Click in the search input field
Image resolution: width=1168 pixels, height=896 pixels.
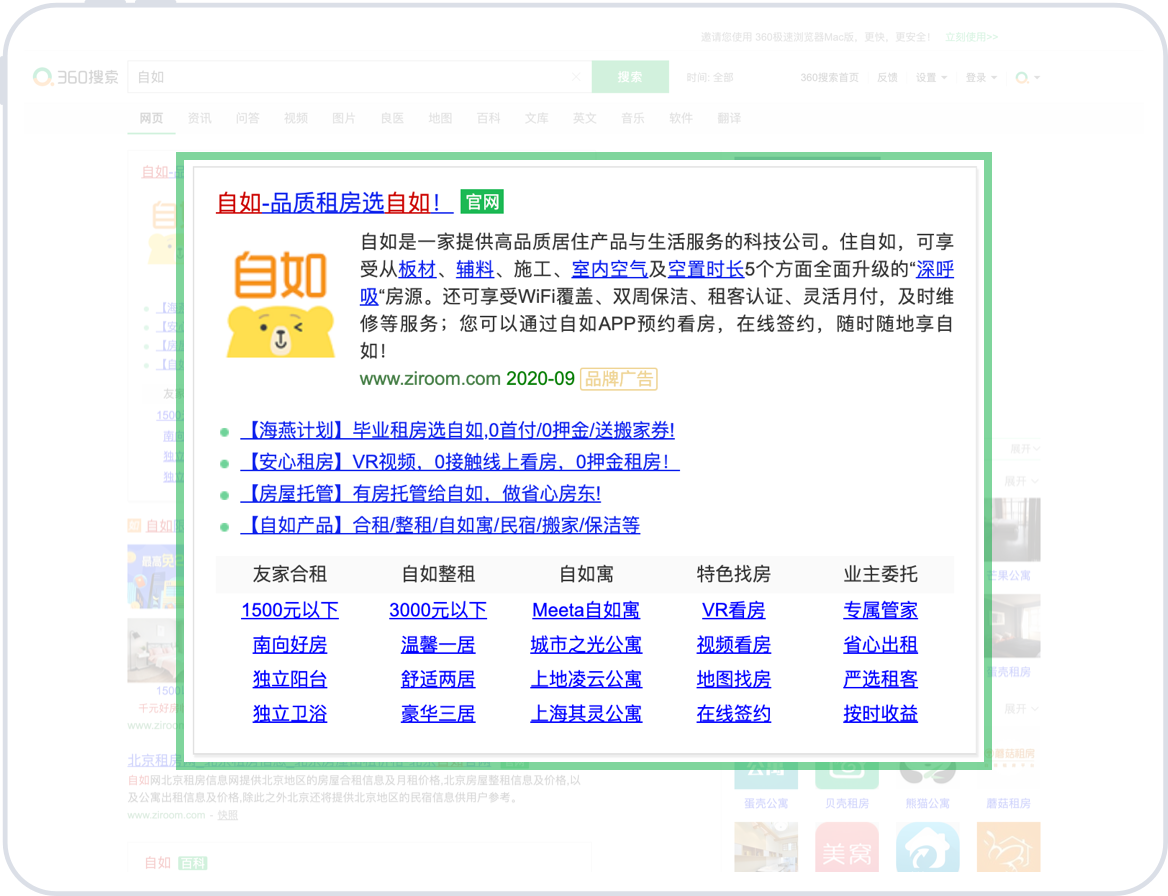tap(350, 77)
